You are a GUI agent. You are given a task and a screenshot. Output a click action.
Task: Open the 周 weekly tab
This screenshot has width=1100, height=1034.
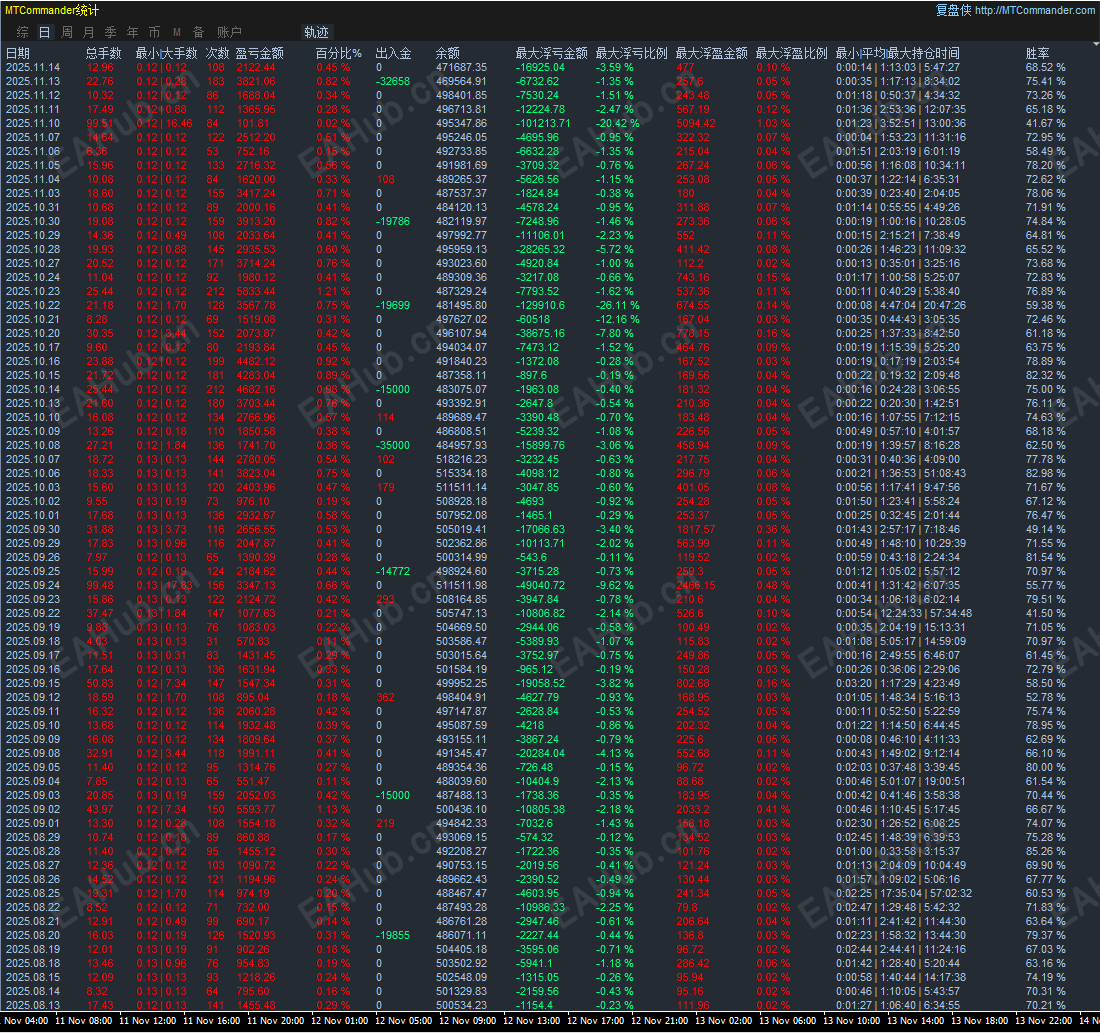(67, 32)
